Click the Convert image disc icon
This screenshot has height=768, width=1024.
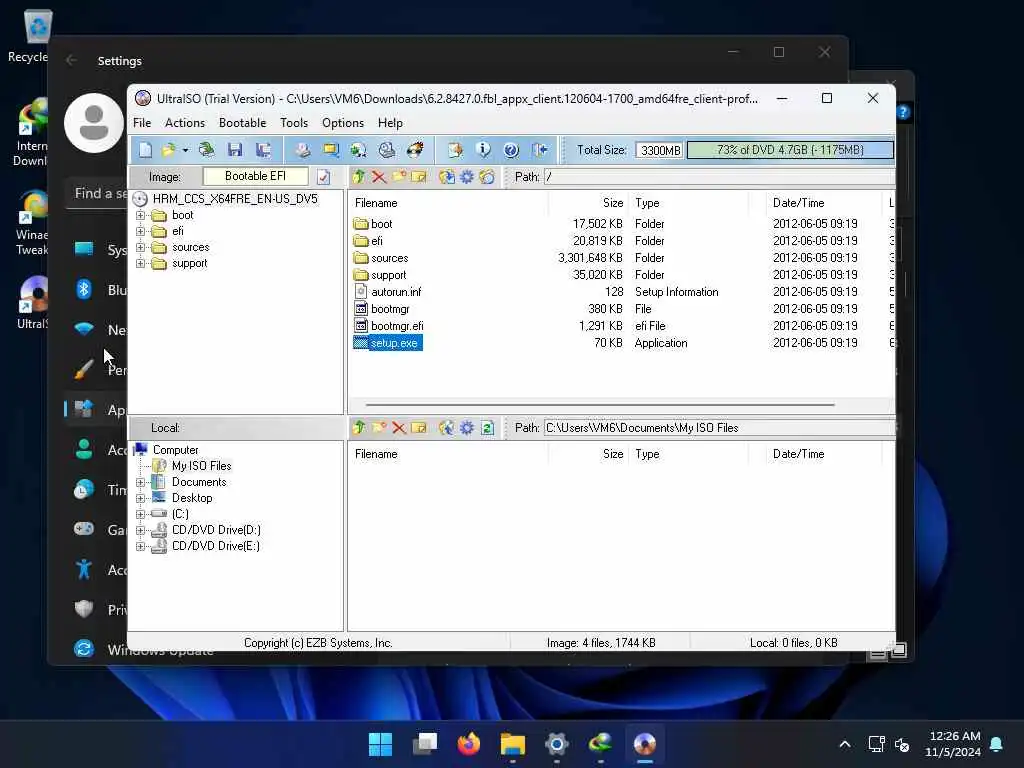pos(359,150)
